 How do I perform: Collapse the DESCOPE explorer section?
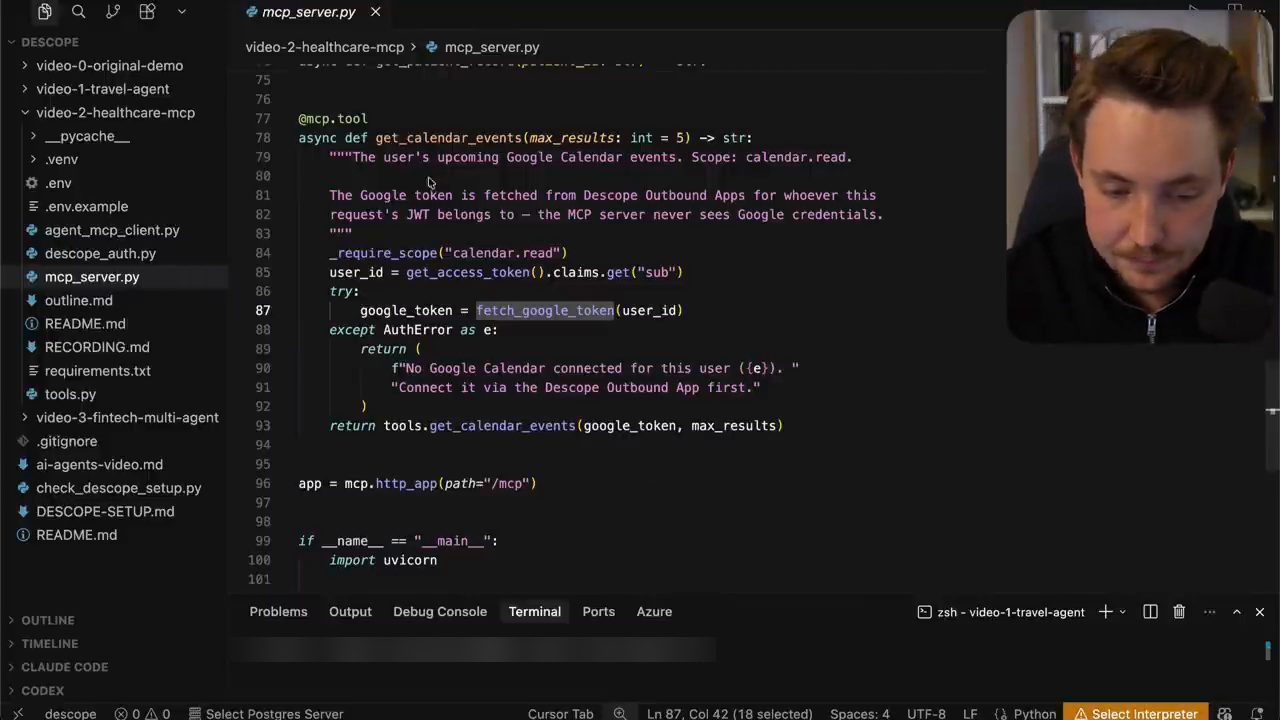[x=50, y=42]
